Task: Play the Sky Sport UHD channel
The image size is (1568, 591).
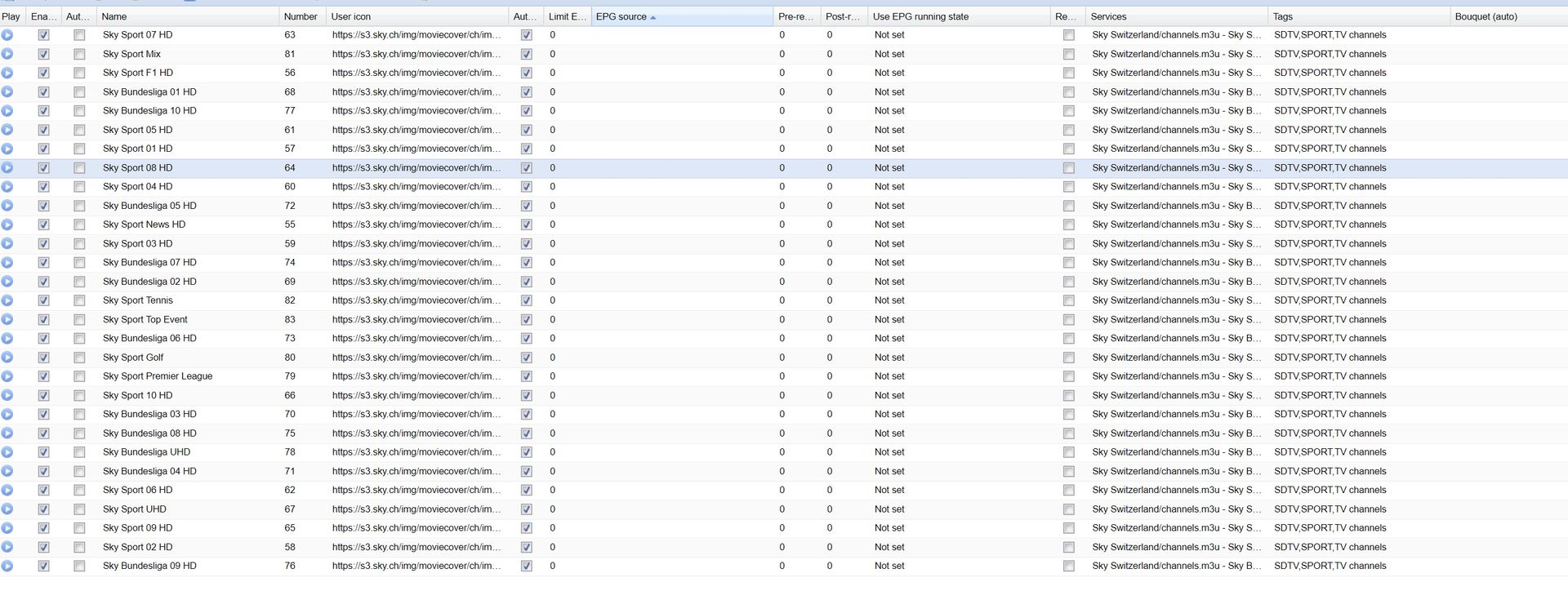Action: click(7, 509)
